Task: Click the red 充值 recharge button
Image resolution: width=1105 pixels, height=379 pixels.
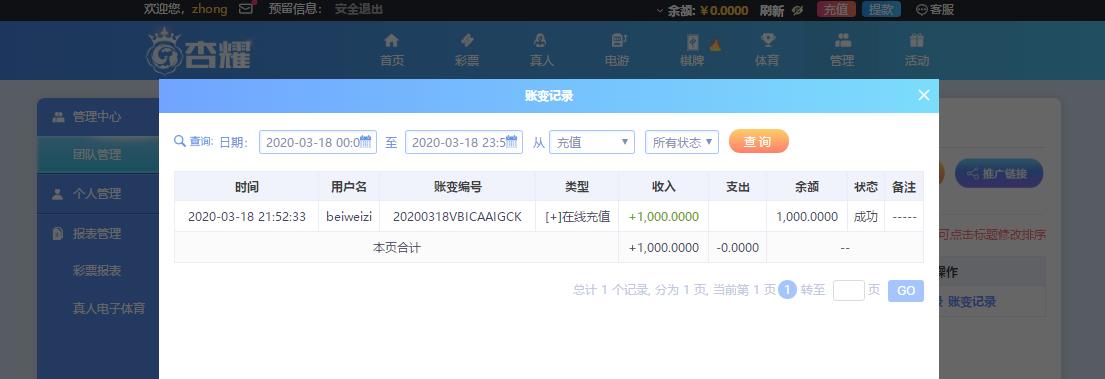Action: click(x=837, y=9)
